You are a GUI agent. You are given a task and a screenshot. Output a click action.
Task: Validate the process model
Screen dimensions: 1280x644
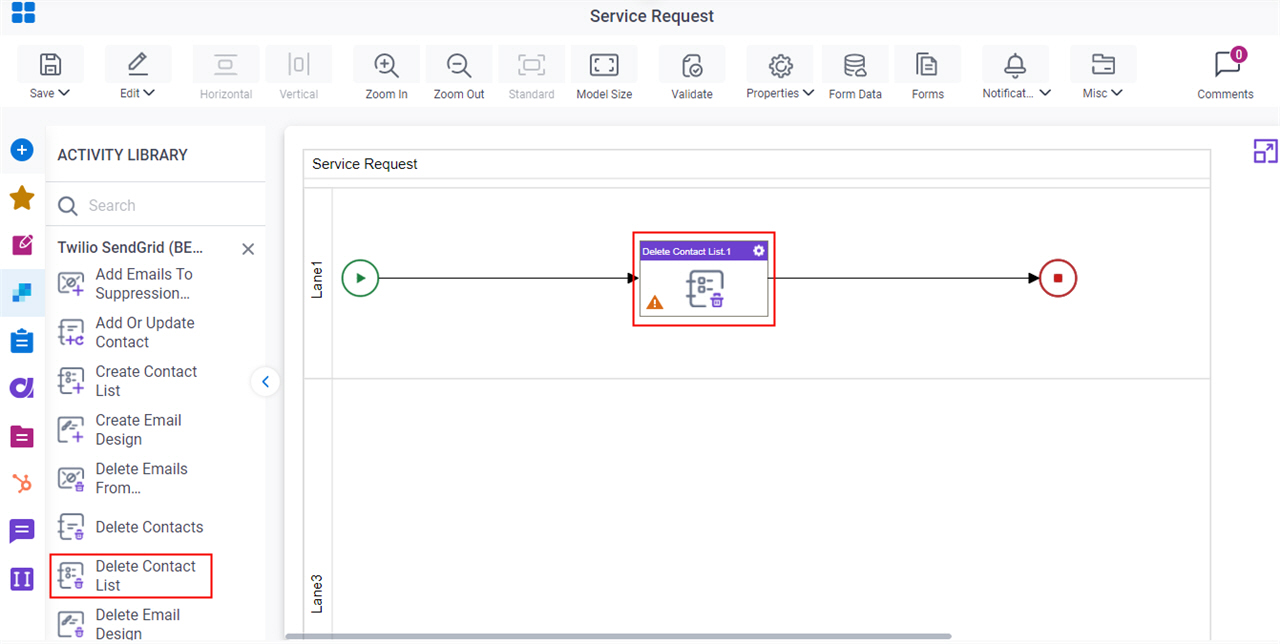pyautogui.click(x=692, y=75)
